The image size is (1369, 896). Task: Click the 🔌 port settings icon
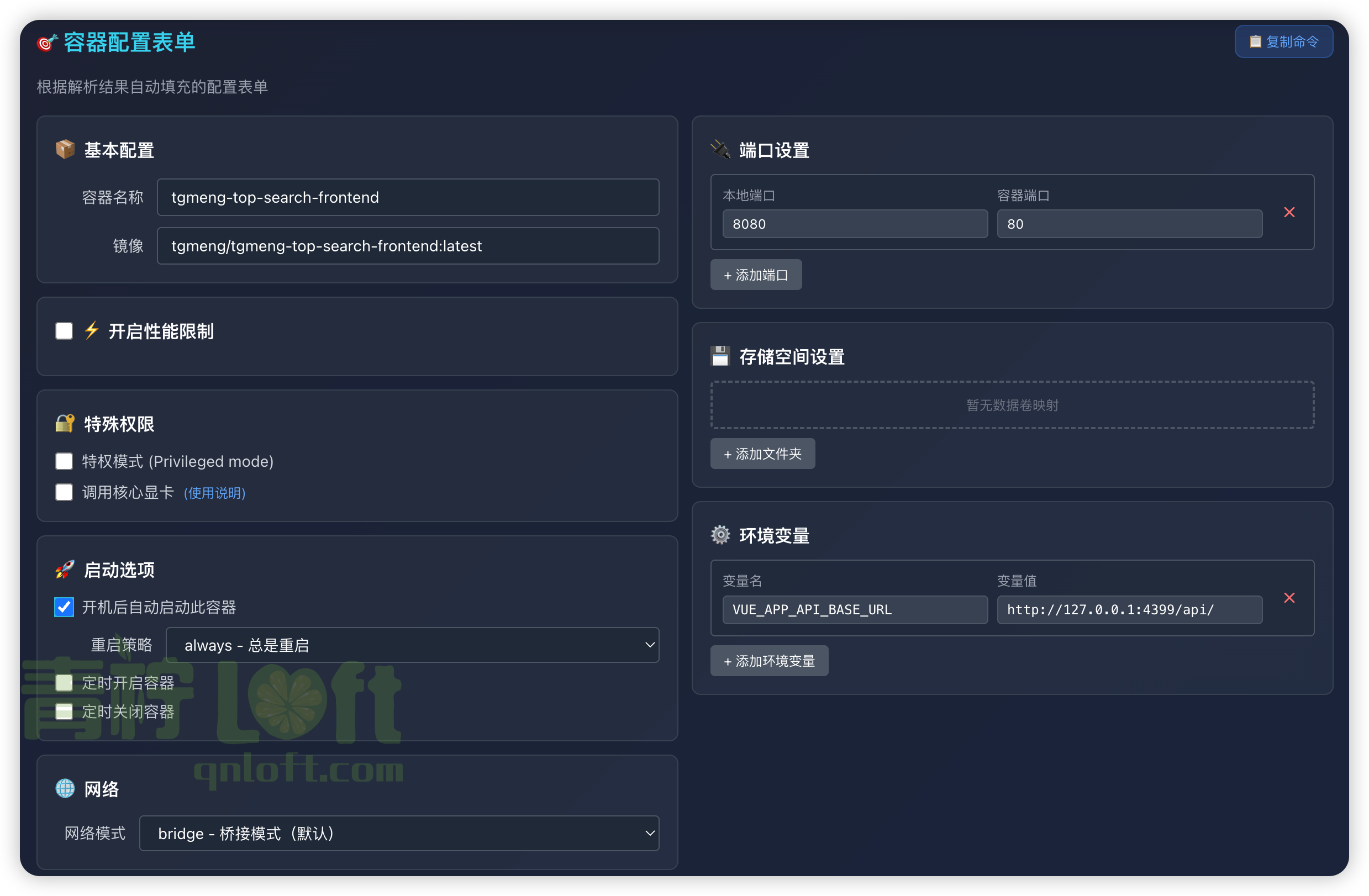click(720, 149)
